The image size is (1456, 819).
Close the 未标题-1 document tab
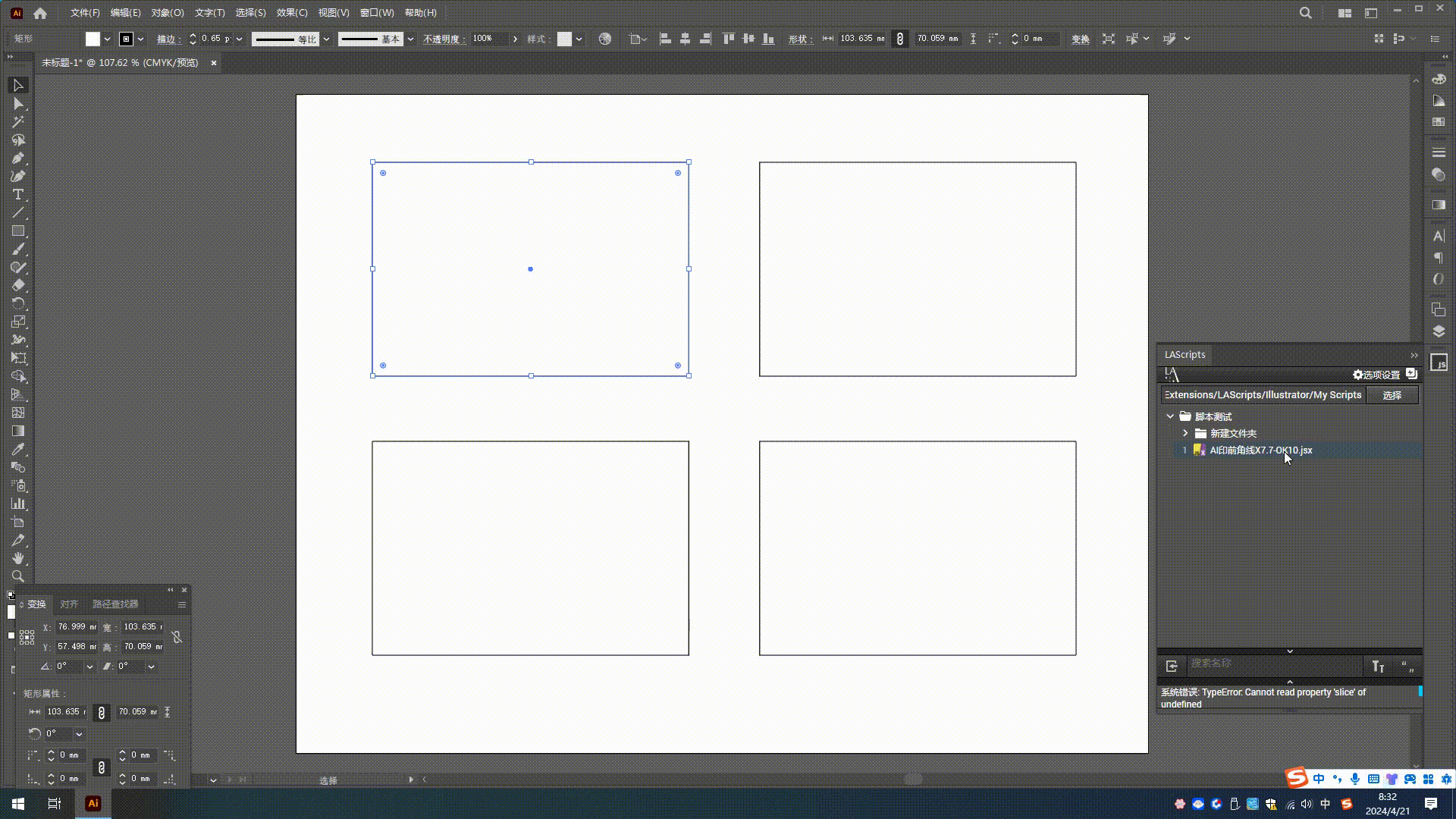[x=214, y=63]
